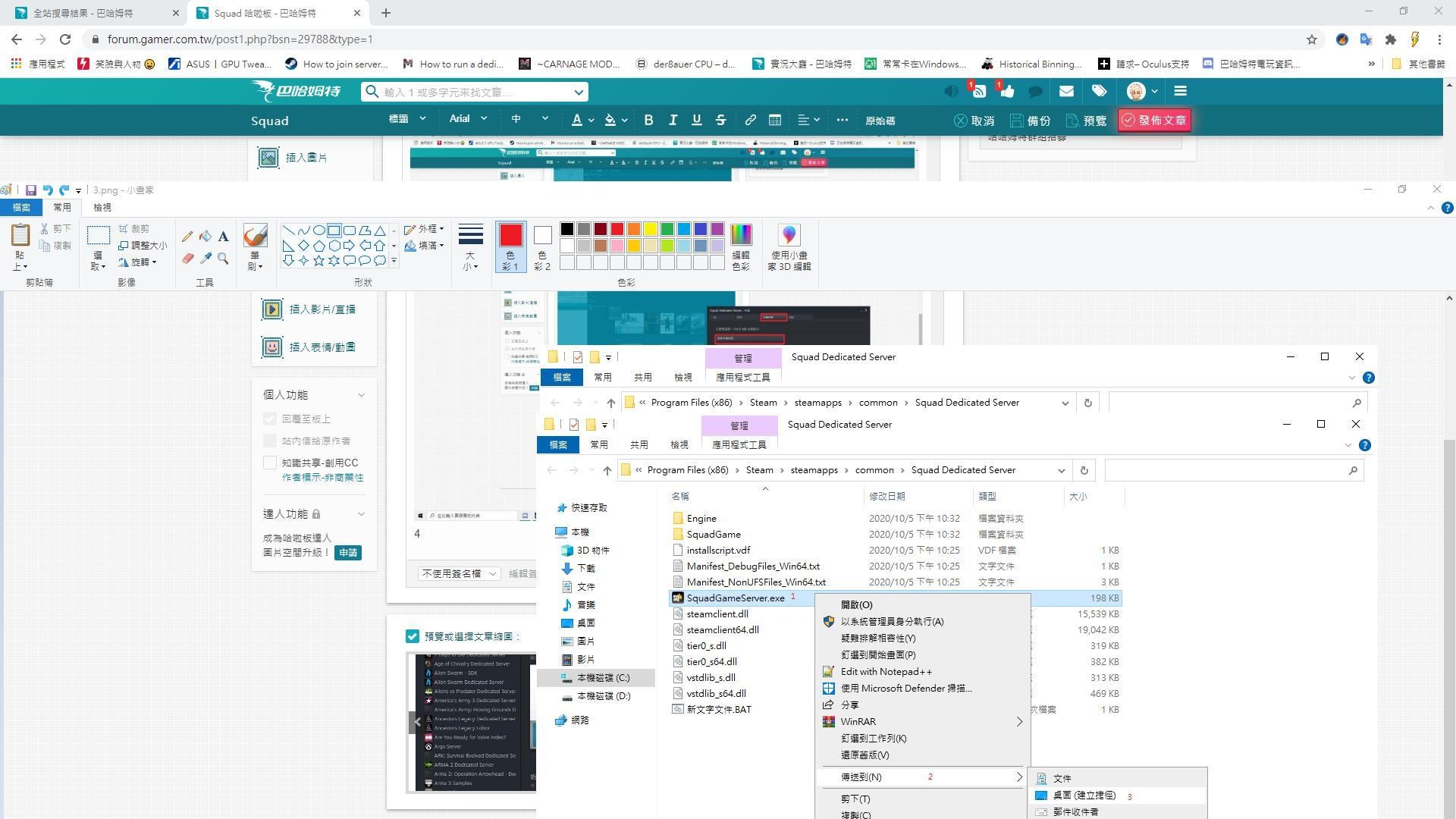Screen dimensions: 1456x819
Task: Click Paint's Crop (裁剪) tool
Action: pos(134,228)
